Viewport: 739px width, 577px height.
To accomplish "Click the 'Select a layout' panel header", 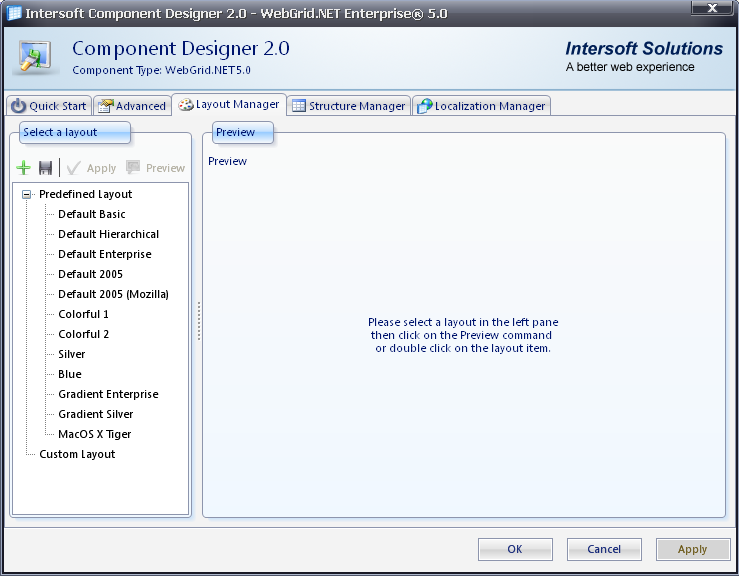I will point(74,132).
